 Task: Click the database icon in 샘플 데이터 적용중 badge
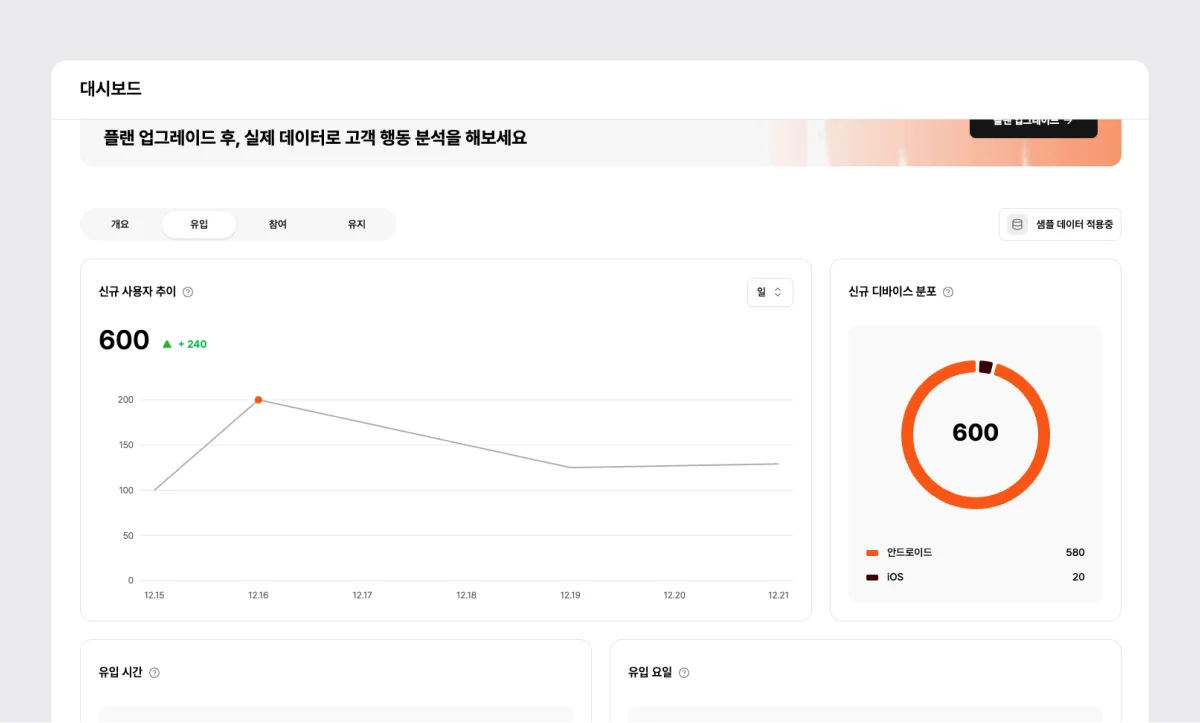pyautogui.click(x=1015, y=224)
